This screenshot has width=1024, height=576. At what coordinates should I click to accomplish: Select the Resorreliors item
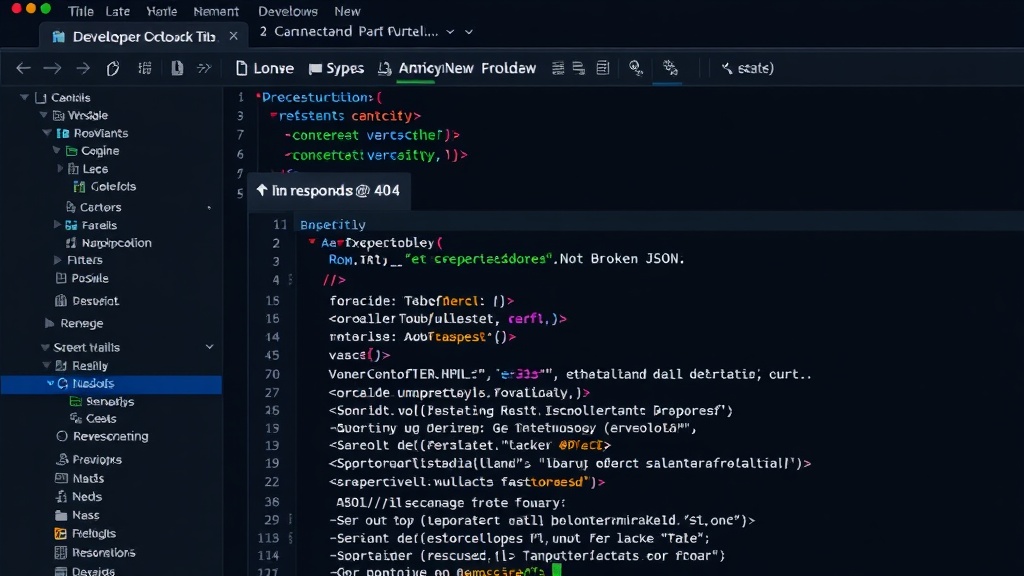[x=95, y=552]
